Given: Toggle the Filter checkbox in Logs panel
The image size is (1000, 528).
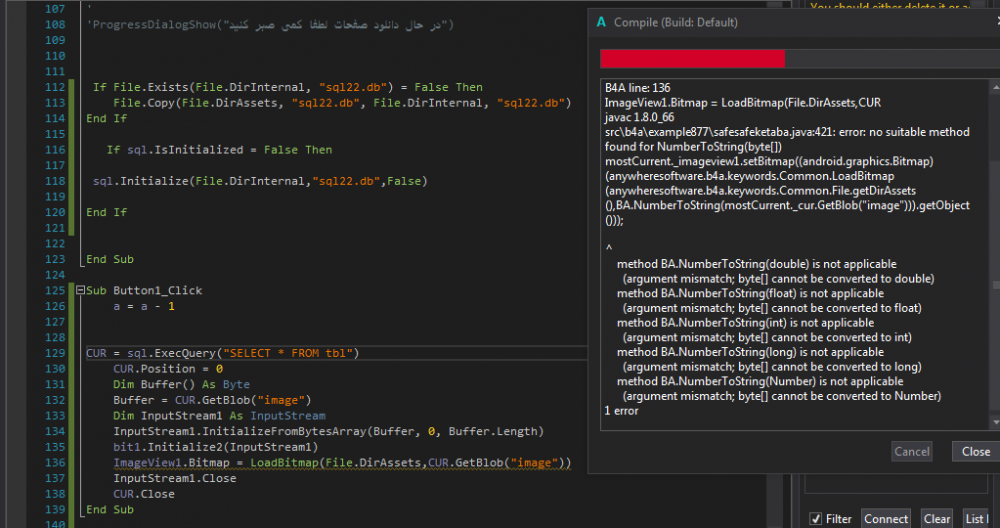Looking at the screenshot, I should point(815,519).
